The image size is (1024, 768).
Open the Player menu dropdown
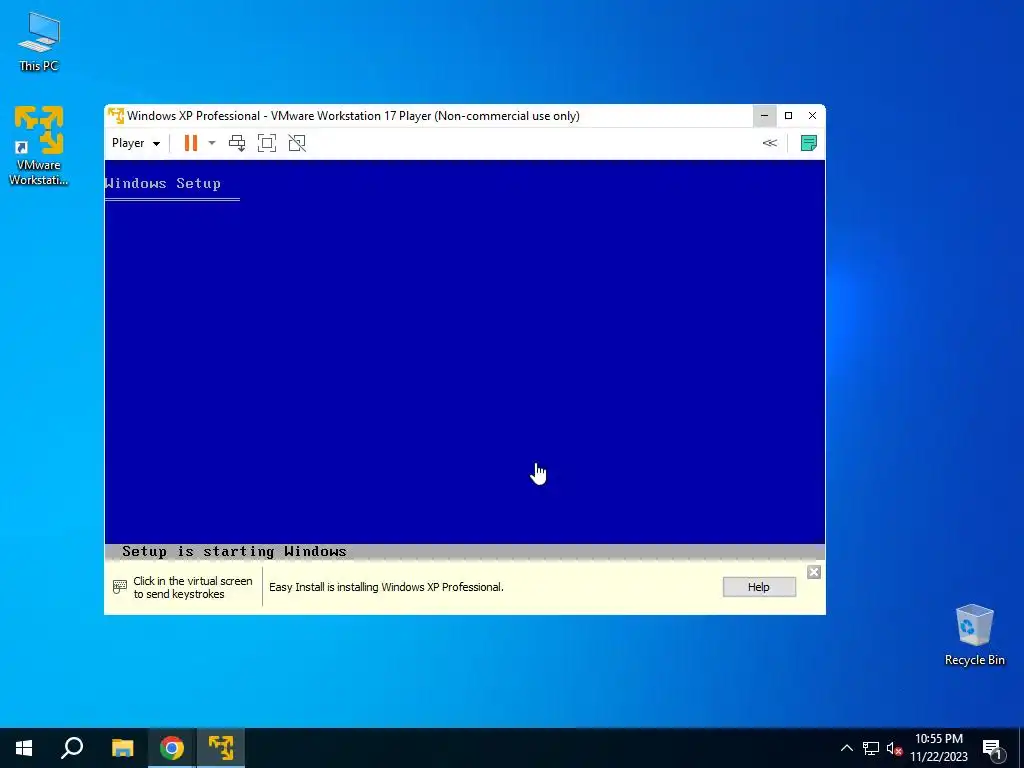[136, 143]
